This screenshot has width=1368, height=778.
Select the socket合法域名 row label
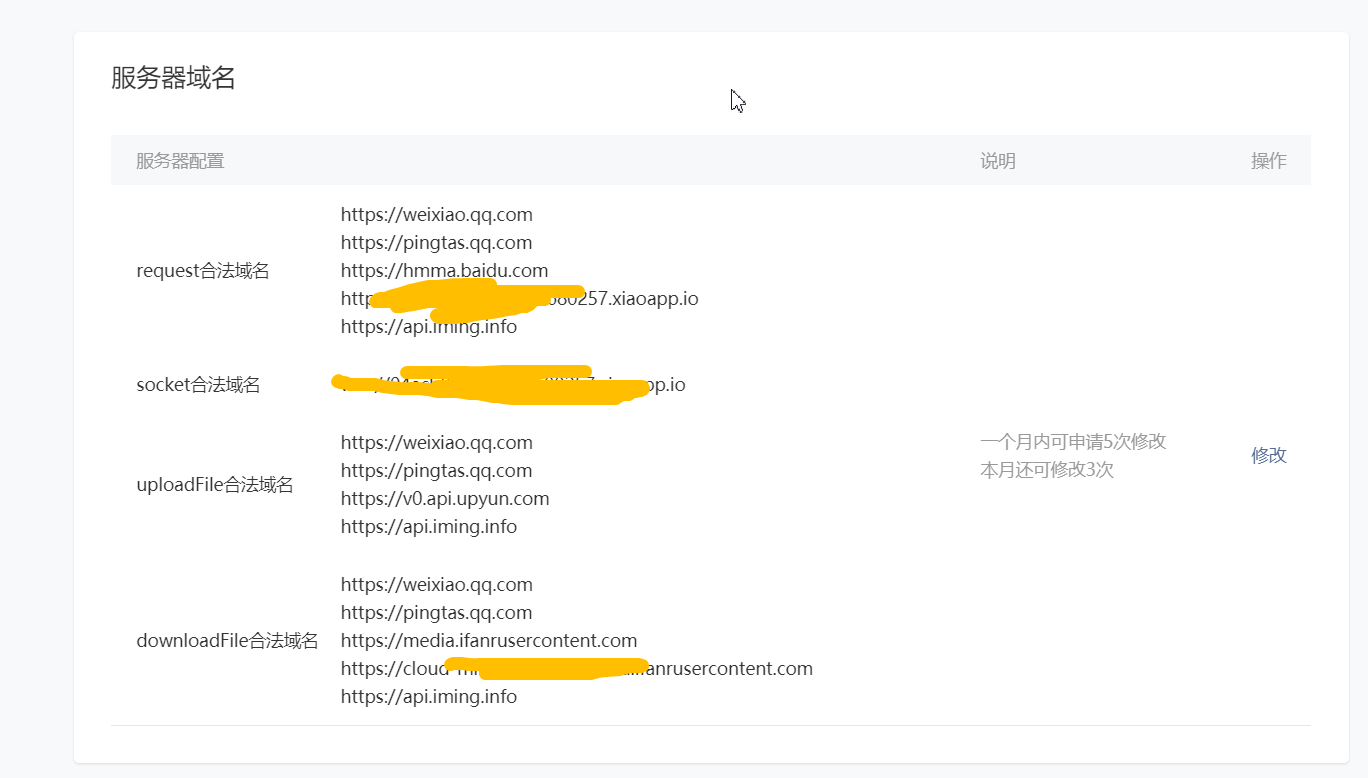[198, 385]
